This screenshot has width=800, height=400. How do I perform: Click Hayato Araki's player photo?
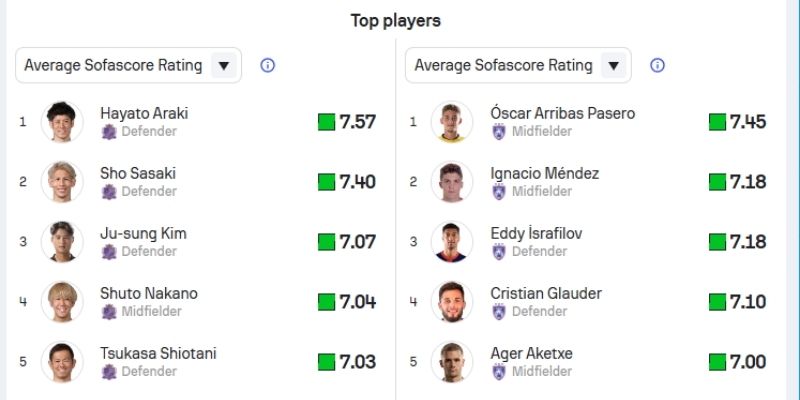tap(62, 122)
